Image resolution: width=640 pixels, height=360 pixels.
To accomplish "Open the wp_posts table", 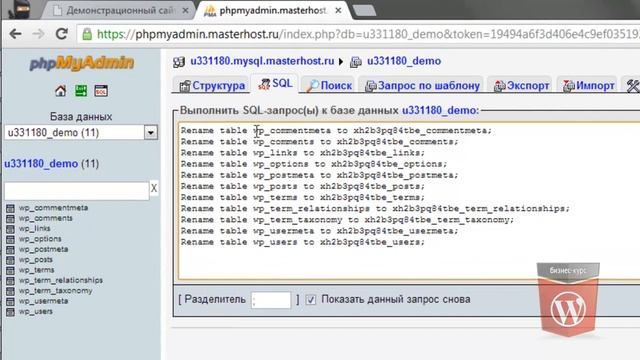I will tap(36, 260).
